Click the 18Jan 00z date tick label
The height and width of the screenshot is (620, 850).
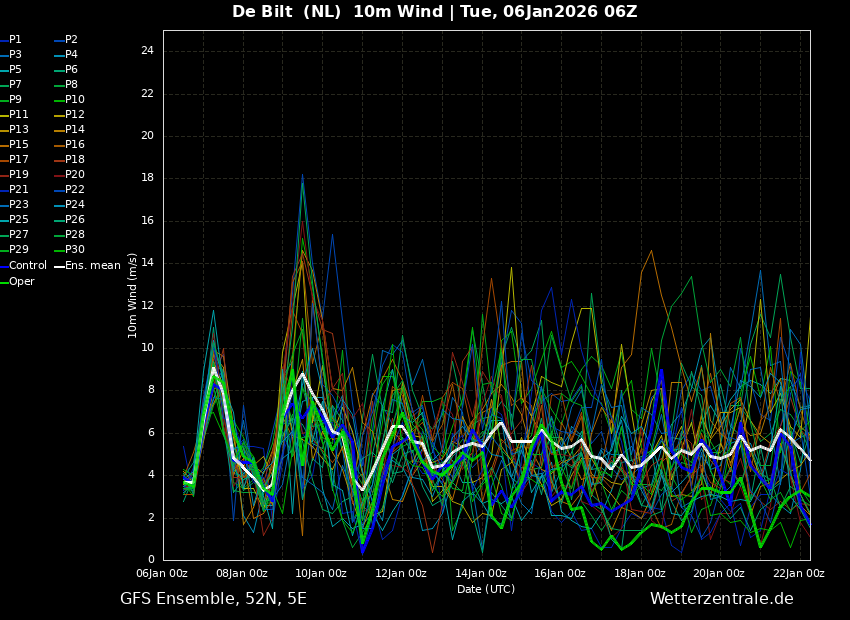coord(642,573)
